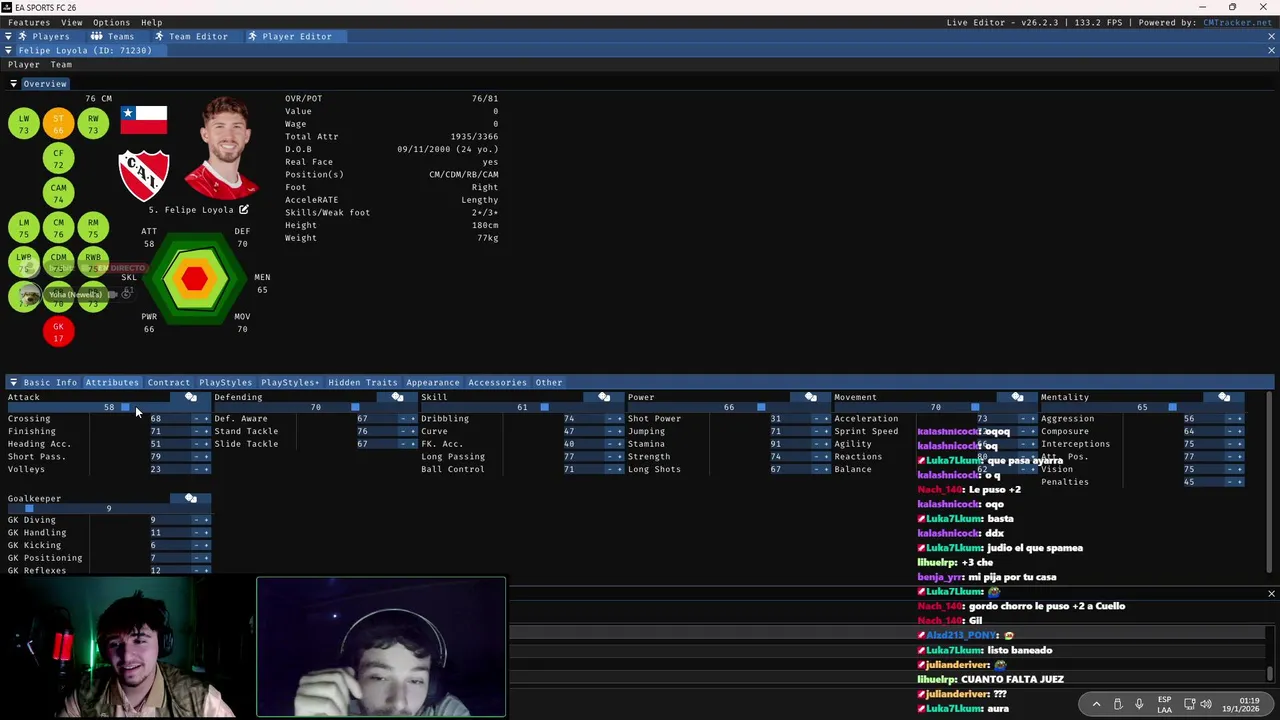The height and width of the screenshot is (720, 1280).
Task: Open the View menu
Action: click(x=72, y=22)
